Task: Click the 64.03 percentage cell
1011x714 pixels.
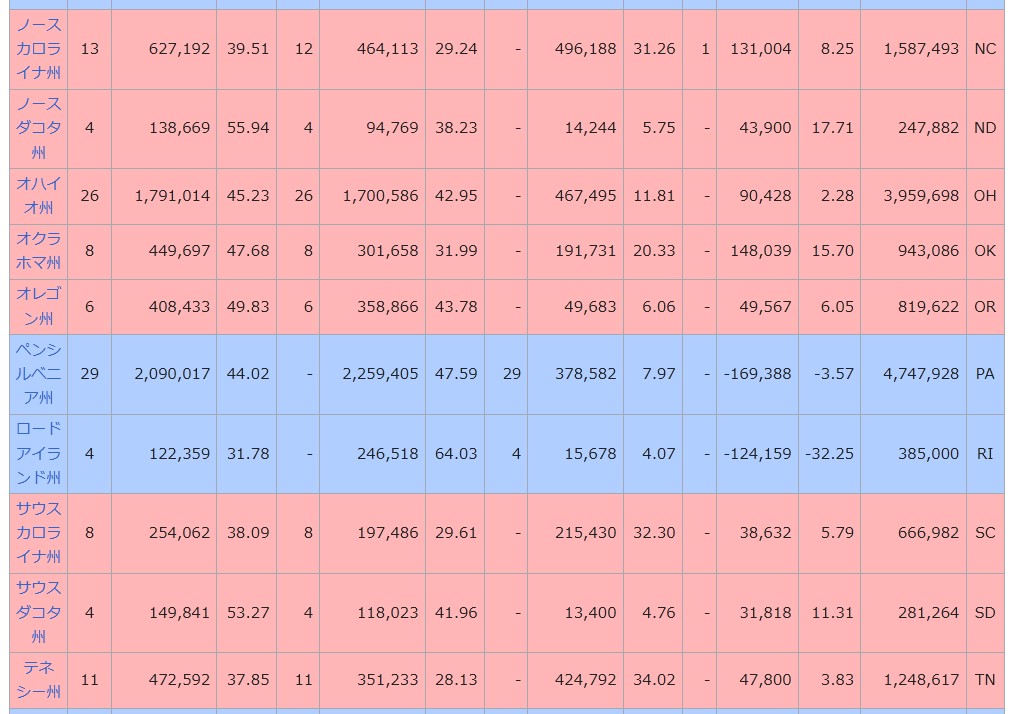Action: (x=455, y=453)
